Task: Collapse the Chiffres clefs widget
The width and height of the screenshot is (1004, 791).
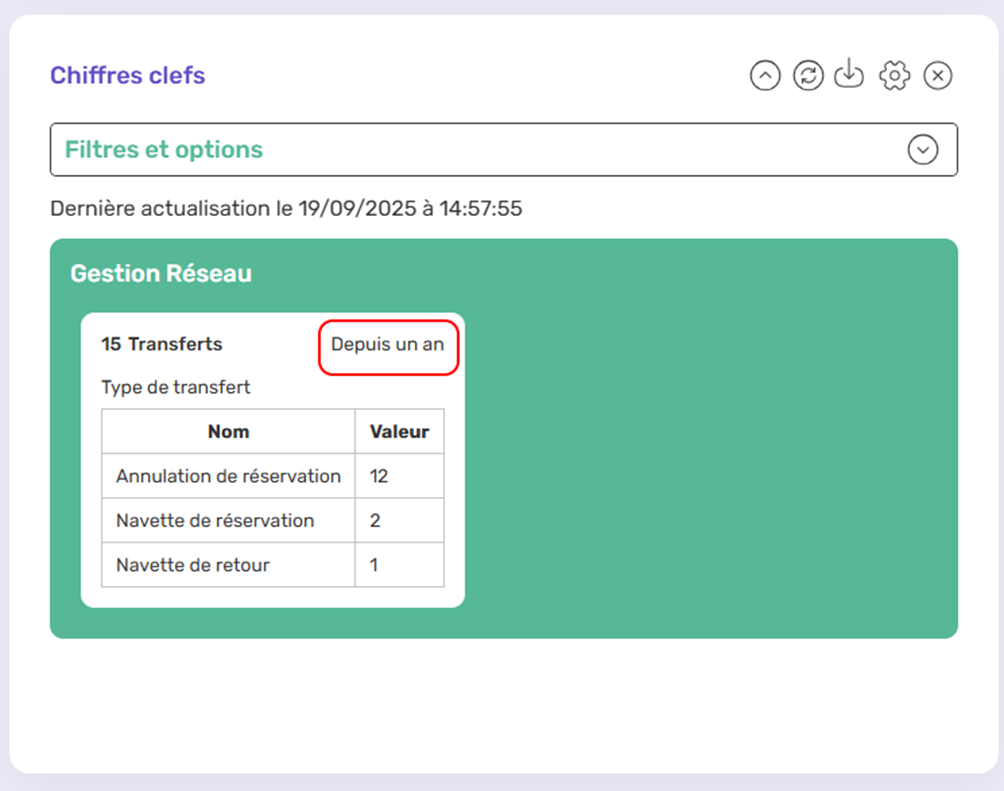Action: (765, 76)
